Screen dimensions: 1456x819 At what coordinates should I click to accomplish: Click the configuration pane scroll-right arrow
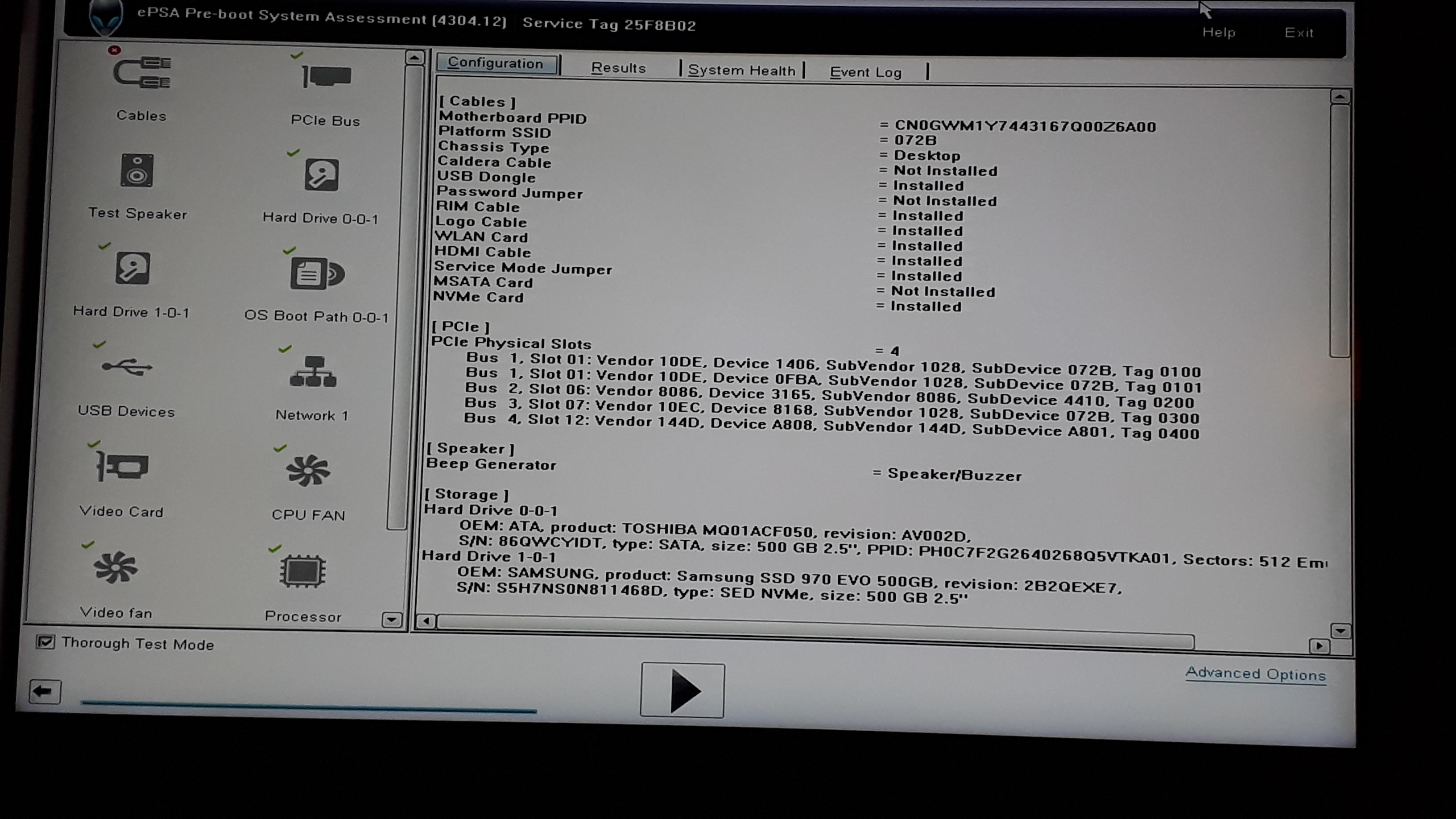click(x=1319, y=646)
